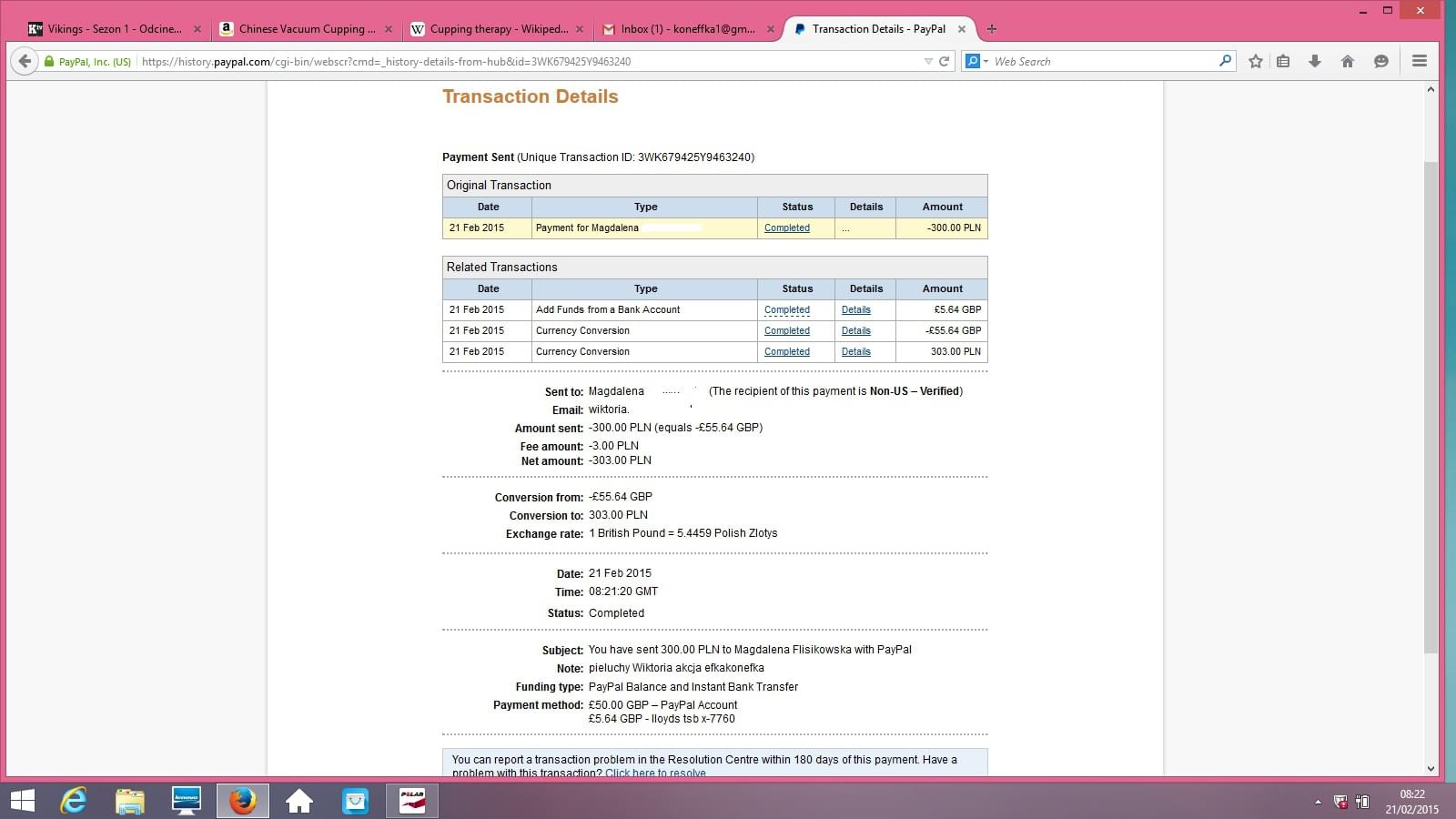Show hidden system tray icons arrow
The image size is (1456, 819).
point(1318,802)
